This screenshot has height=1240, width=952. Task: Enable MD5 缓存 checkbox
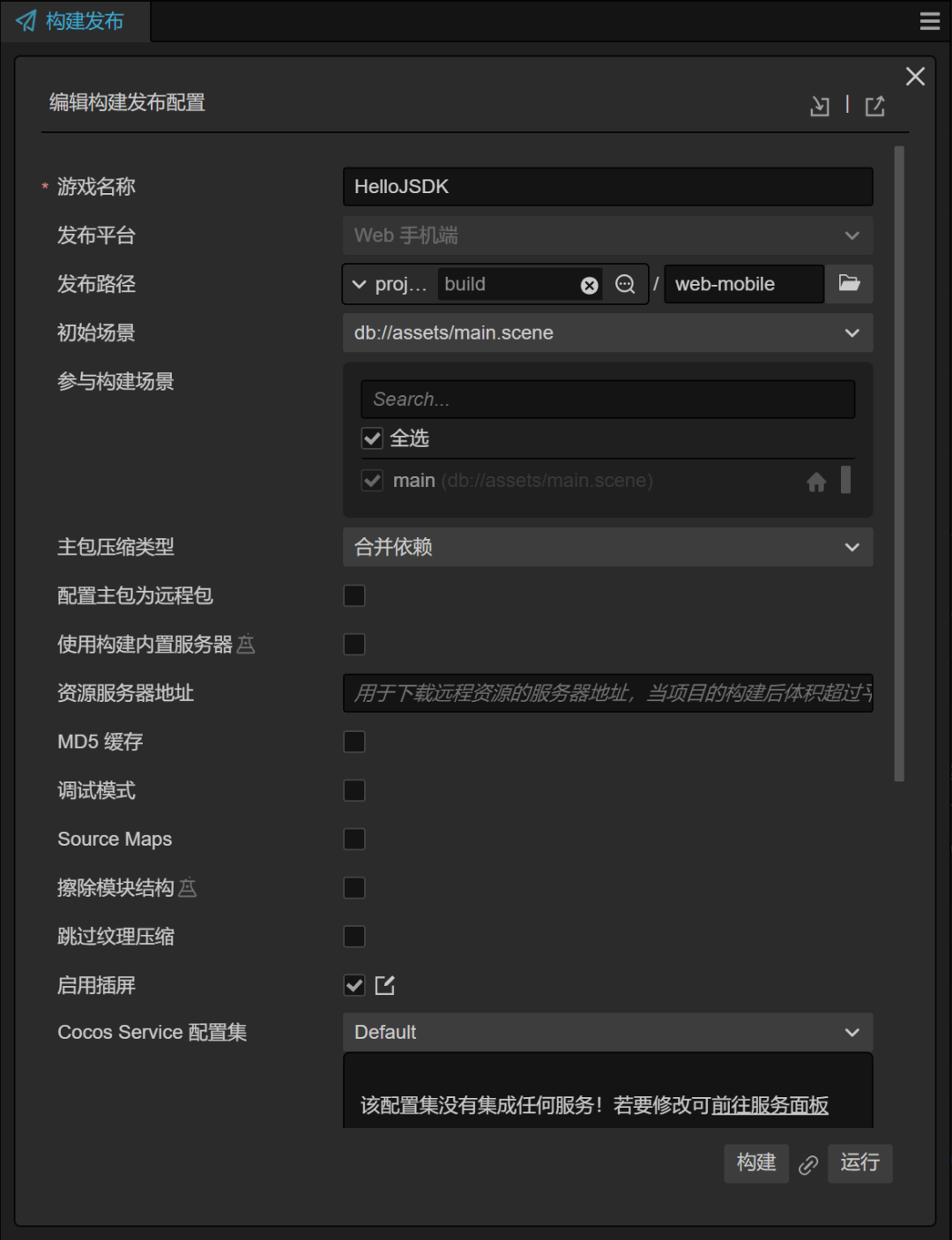[x=354, y=742]
